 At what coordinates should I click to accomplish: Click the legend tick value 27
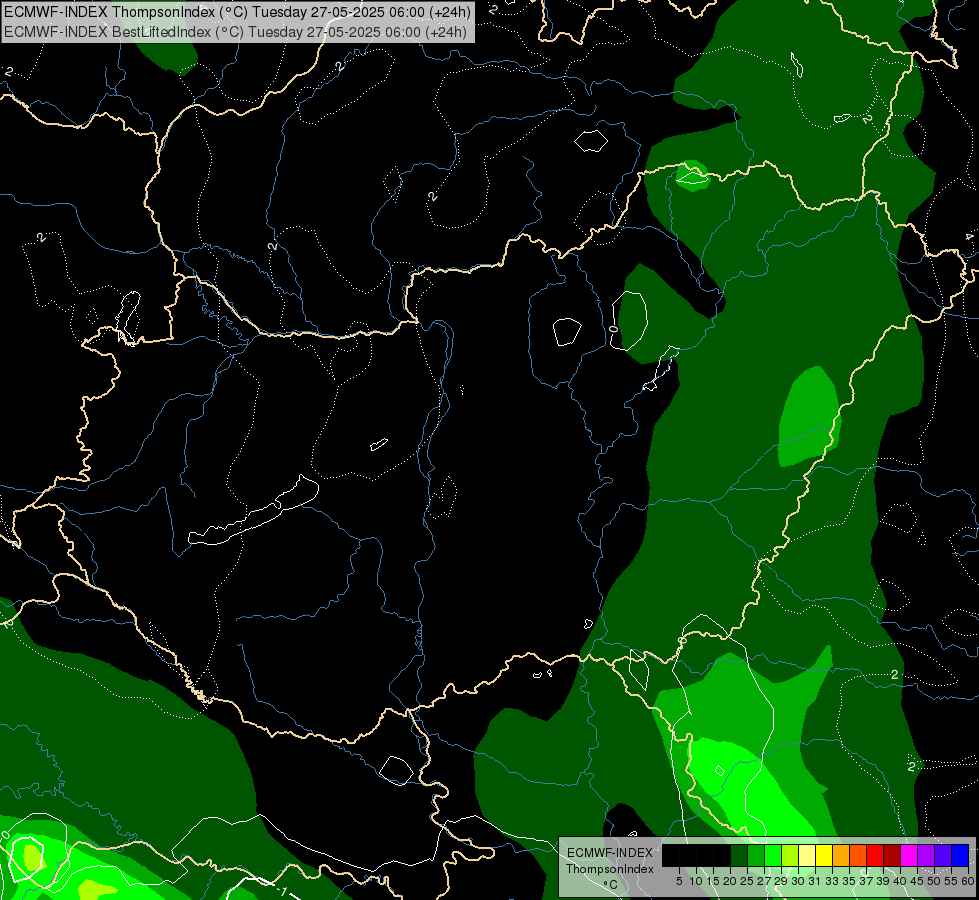click(x=764, y=881)
